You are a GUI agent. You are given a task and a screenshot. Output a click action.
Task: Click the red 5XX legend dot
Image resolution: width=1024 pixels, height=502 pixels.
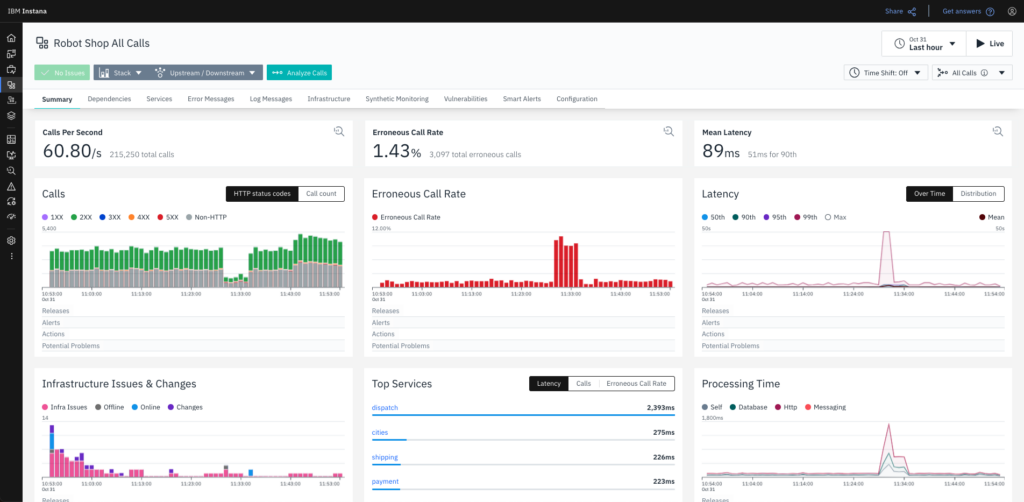(159, 217)
